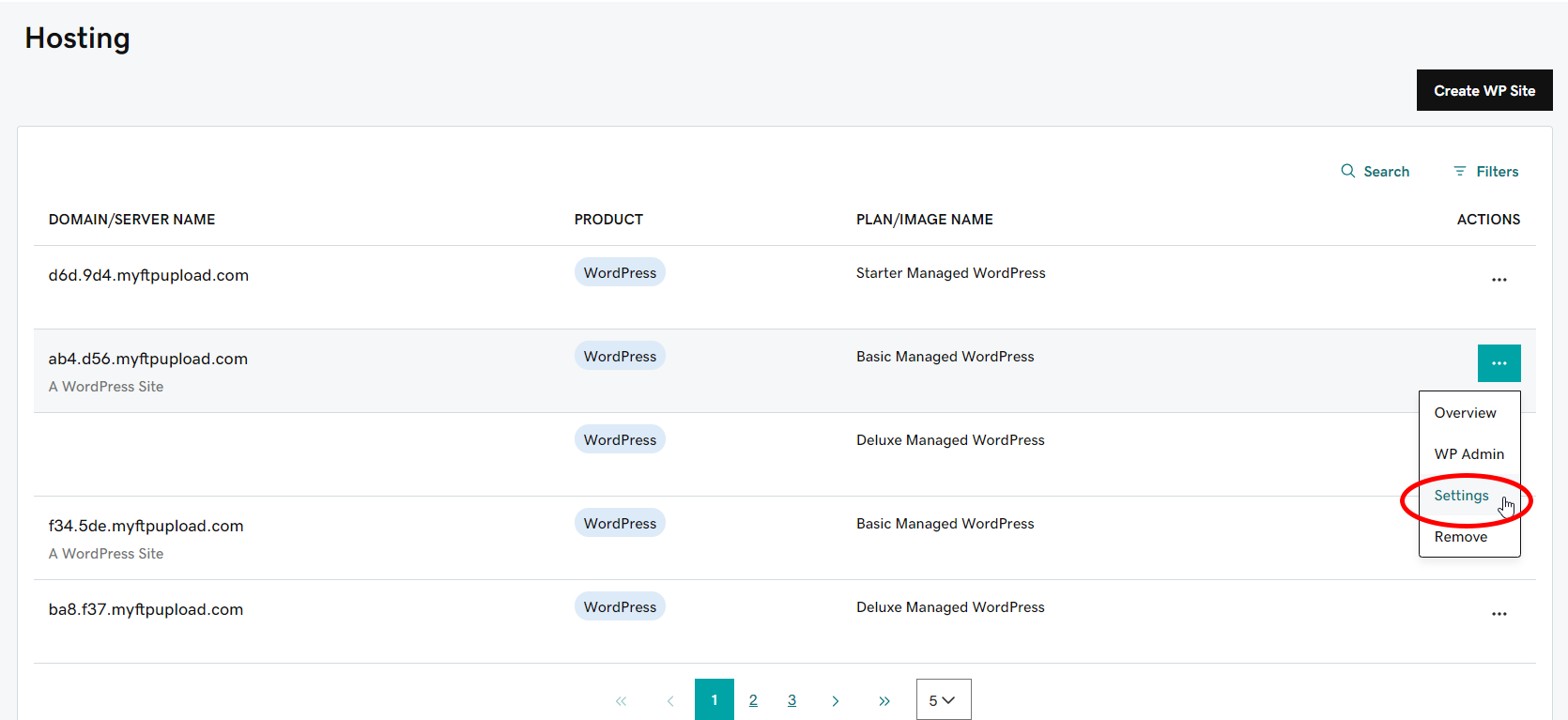Screen dimensions: 1568x720
Task: Click the Filters funnel icon
Action: pos(1459,171)
